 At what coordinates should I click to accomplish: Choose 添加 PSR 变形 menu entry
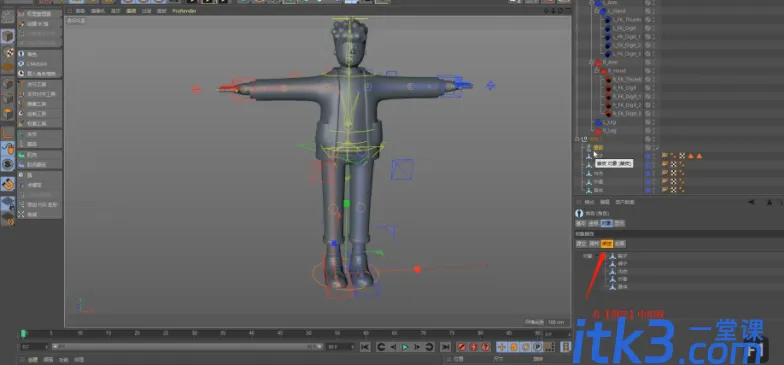point(42,204)
